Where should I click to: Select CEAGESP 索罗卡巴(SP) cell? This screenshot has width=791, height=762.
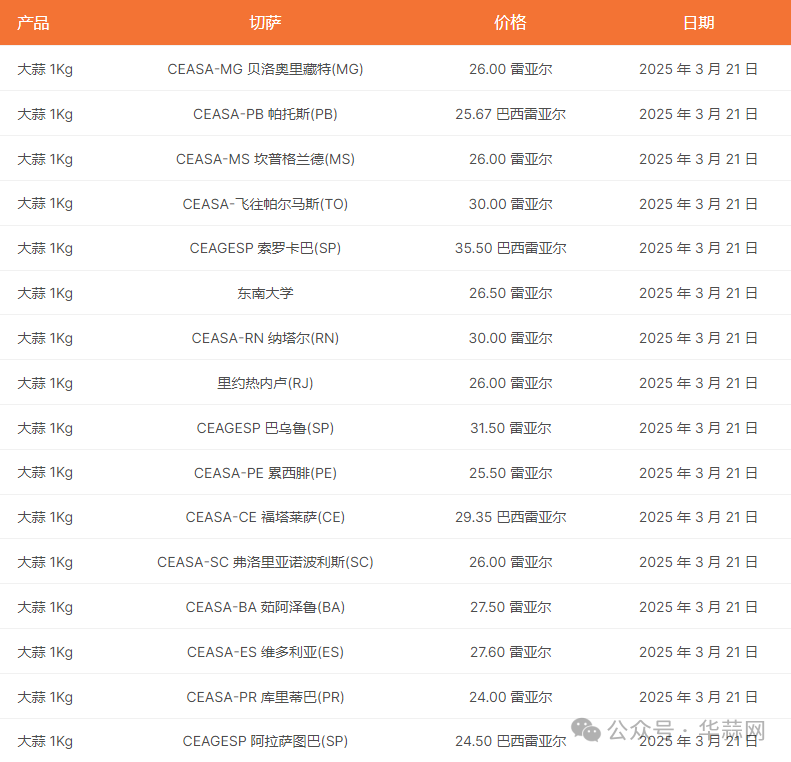265,248
